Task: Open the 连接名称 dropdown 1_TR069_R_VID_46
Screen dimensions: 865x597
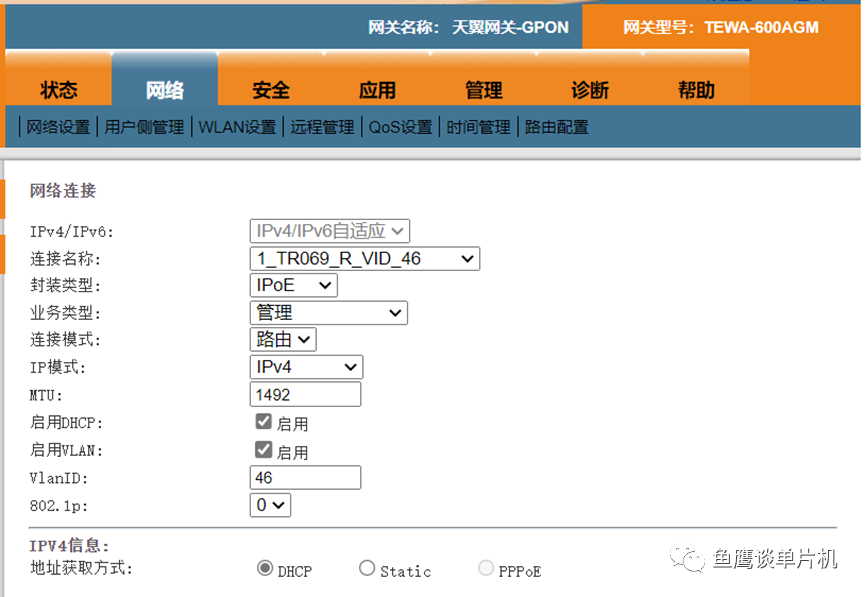Action: (365, 258)
